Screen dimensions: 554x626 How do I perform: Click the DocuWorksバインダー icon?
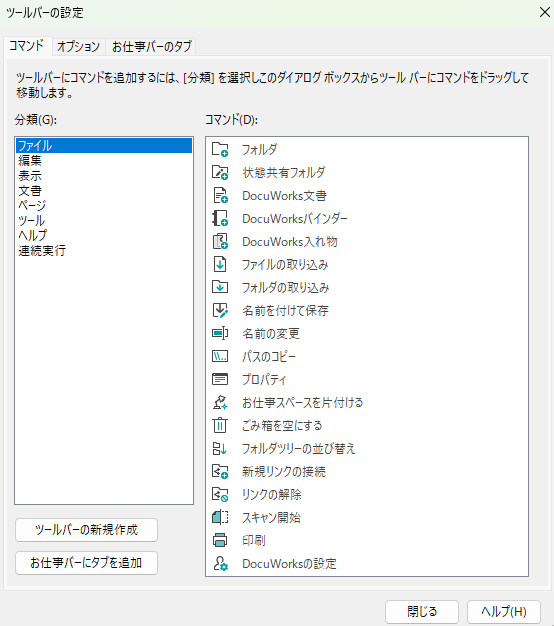[x=220, y=218]
